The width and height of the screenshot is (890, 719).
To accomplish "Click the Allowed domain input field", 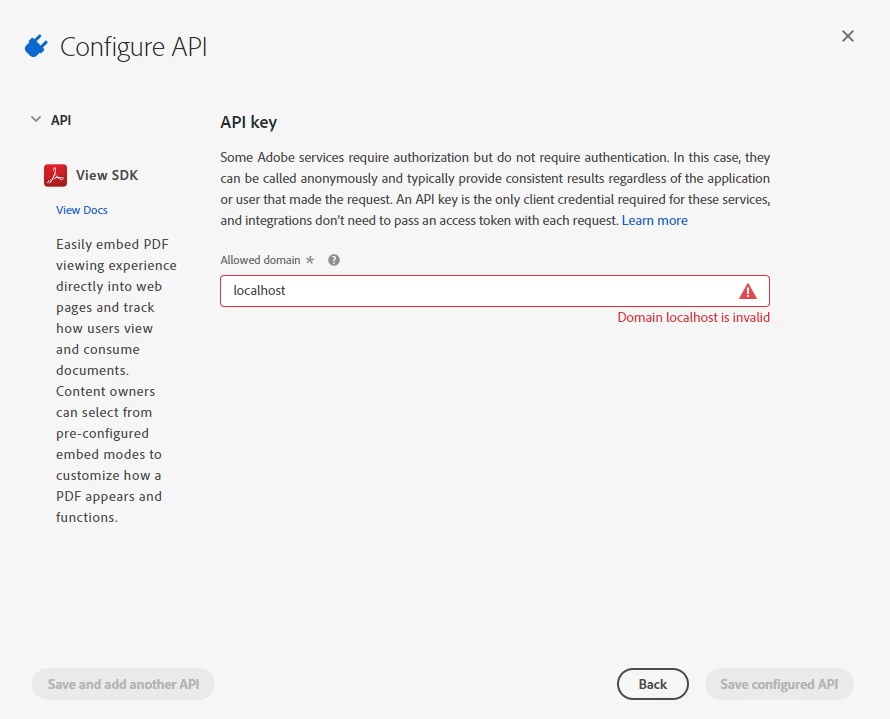I will tap(495, 291).
